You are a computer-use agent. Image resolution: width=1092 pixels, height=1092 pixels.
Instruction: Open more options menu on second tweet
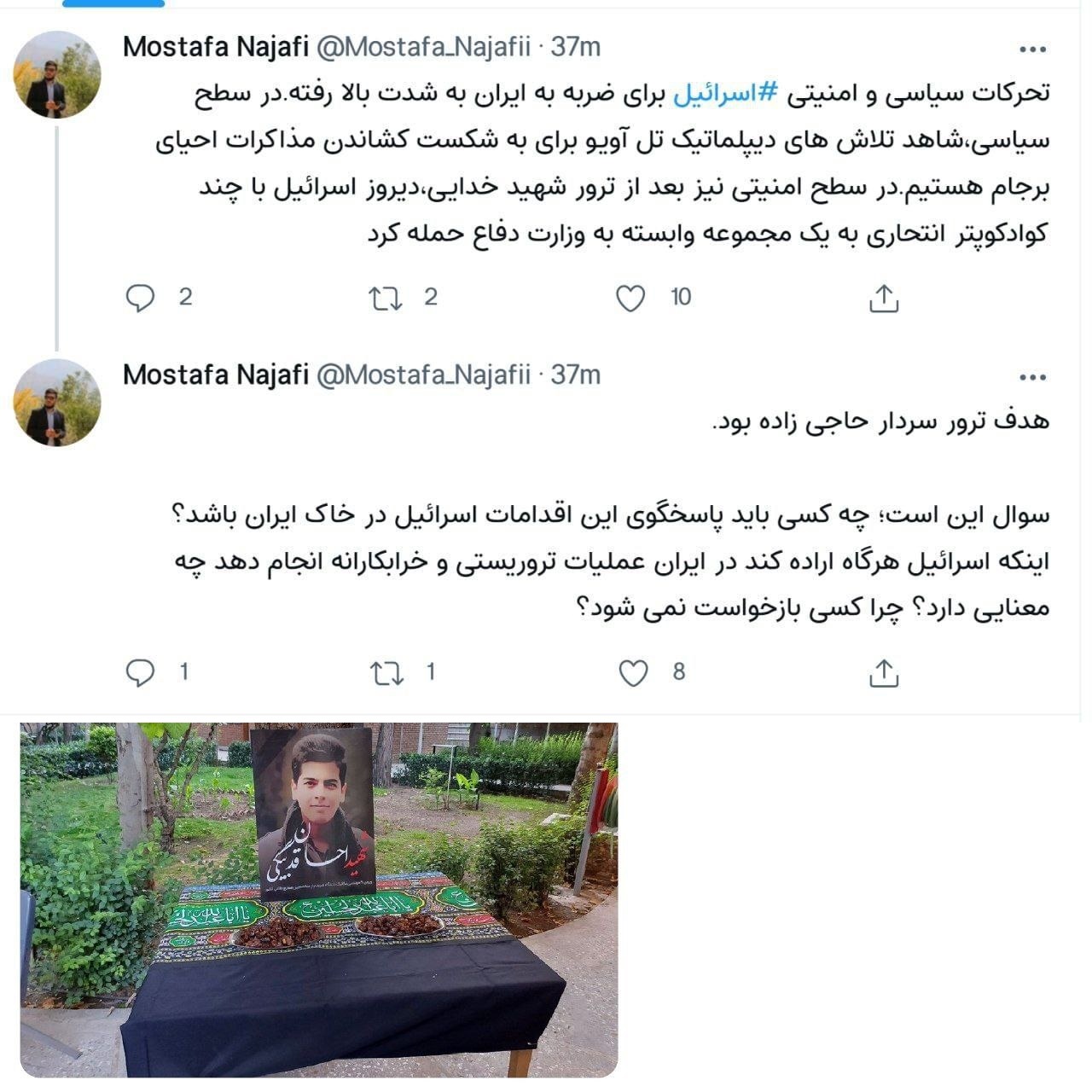coord(1032,377)
